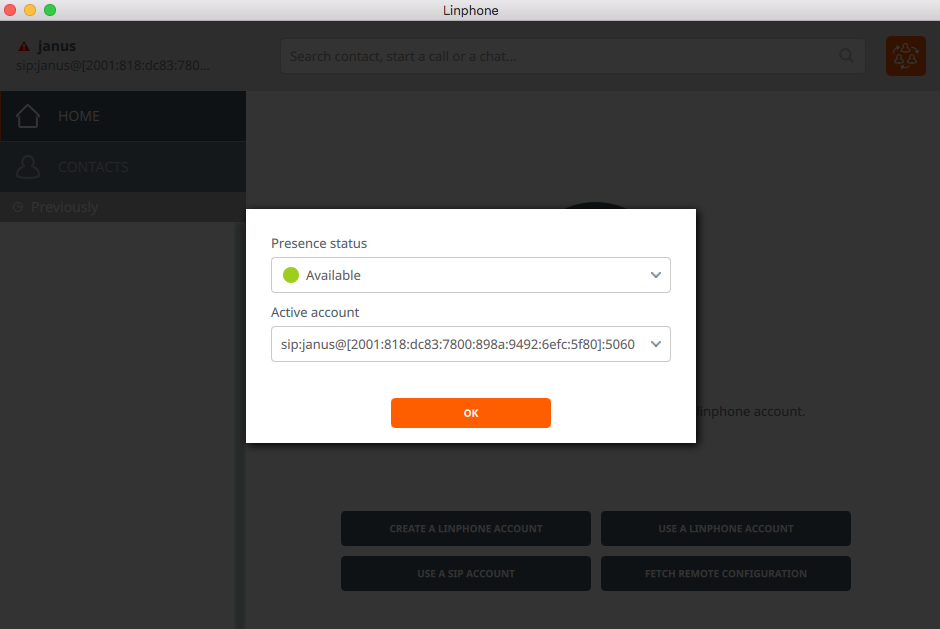Click the Active account label
The height and width of the screenshot is (629, 940).
click(315, 312)
